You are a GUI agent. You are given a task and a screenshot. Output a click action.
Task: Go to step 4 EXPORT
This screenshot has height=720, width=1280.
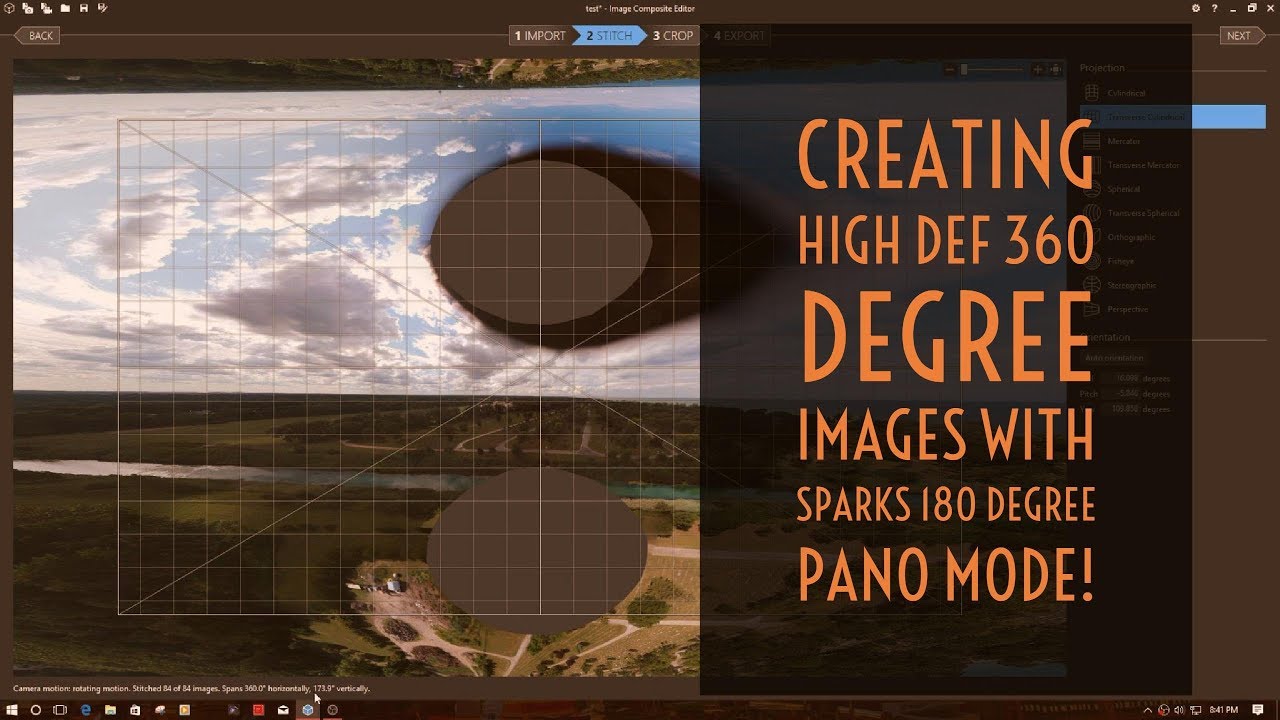click(739, 36)
